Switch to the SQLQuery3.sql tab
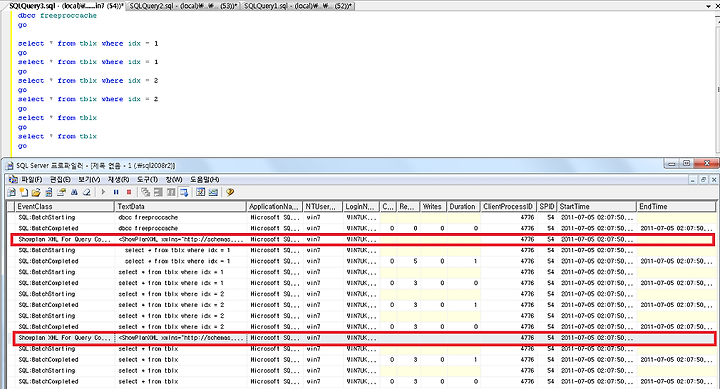Viewport: 720px width, 389px height. coord(66,6)
